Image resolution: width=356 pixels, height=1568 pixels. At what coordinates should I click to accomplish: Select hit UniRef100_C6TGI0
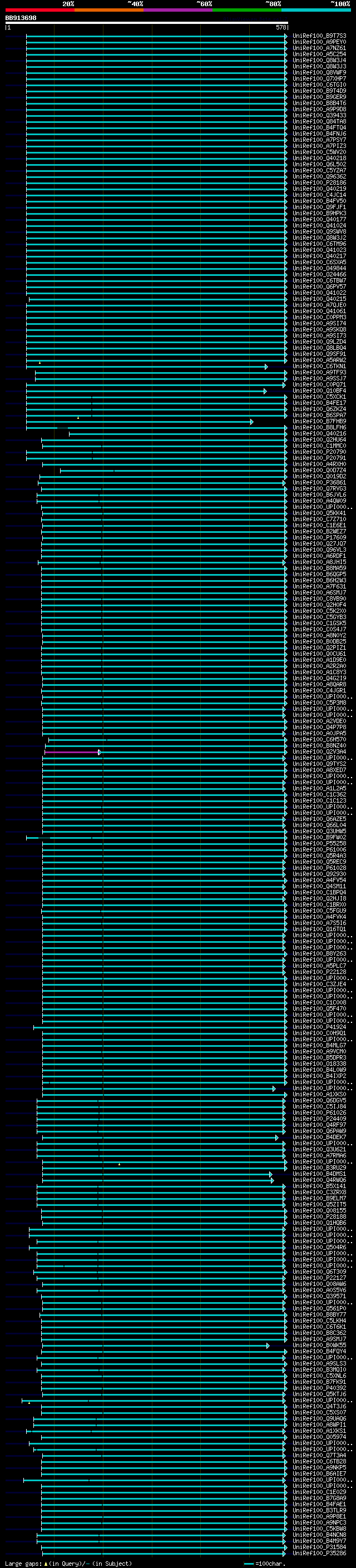coord(319,85)
